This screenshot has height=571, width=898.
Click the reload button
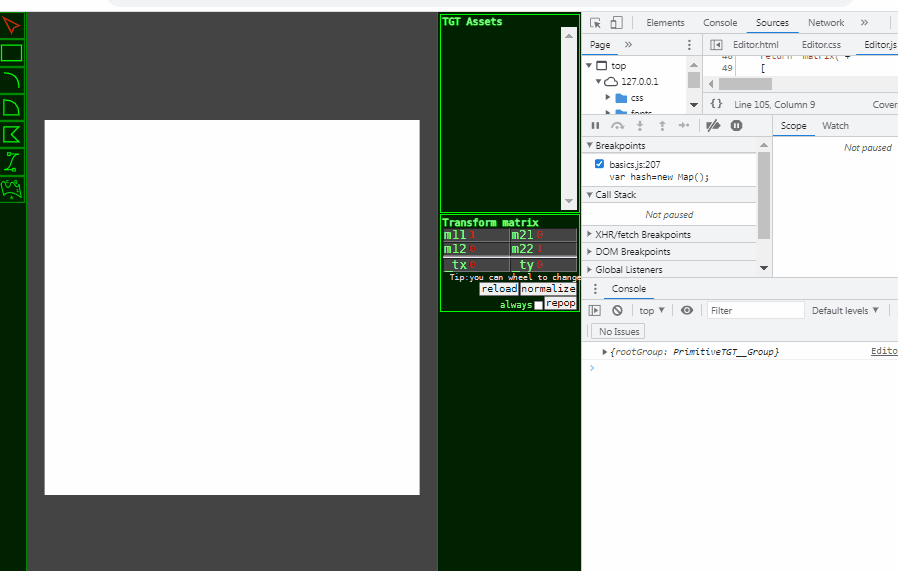(x=499, y=289)
